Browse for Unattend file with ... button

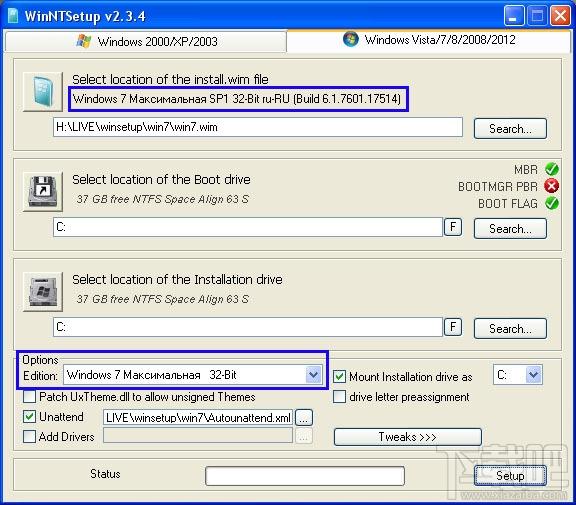point(303,418)
